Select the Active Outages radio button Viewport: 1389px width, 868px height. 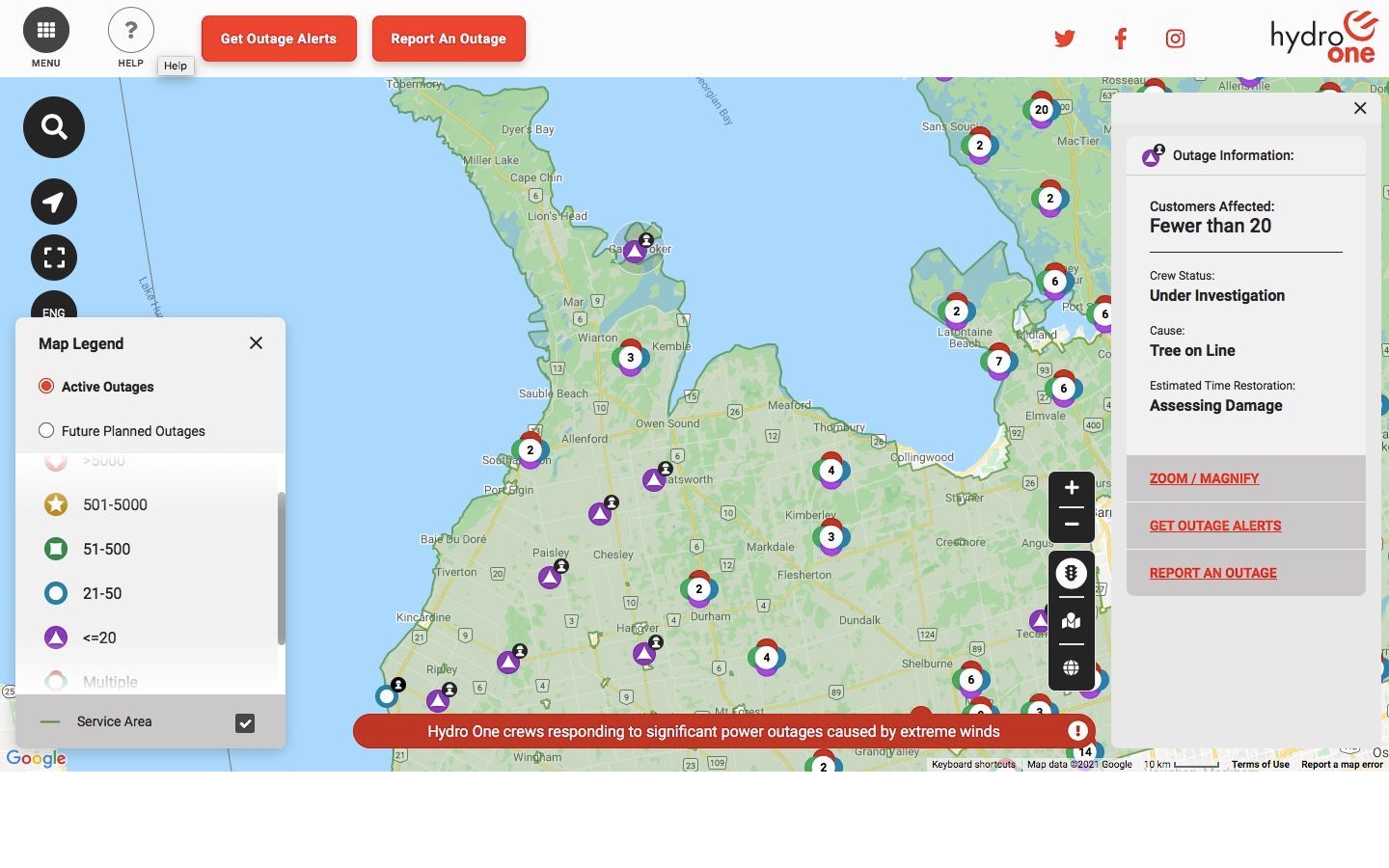tap(46, 387)
